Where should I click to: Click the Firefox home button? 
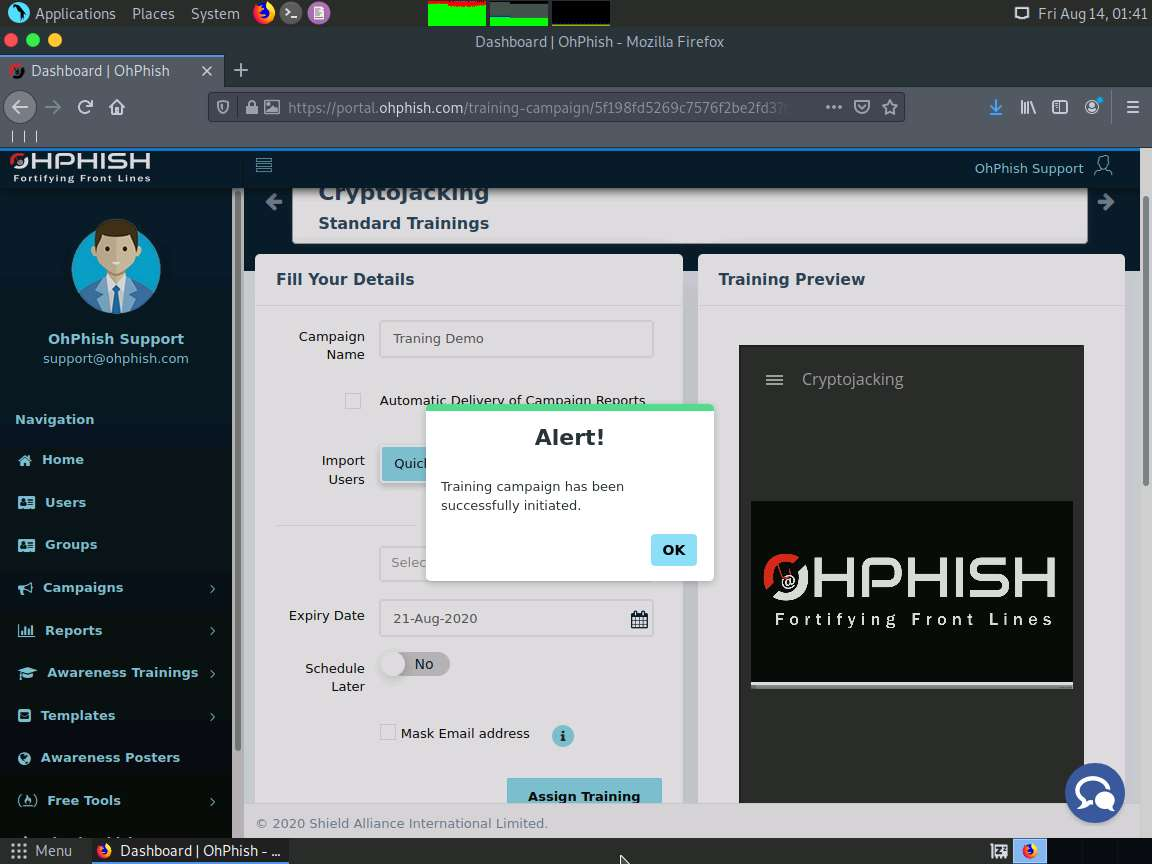(117, 107)
